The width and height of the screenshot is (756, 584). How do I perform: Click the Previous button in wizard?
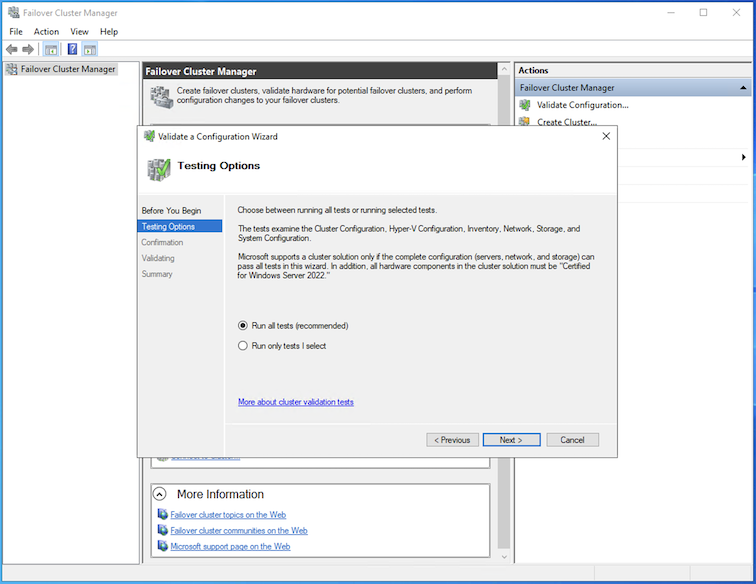(452, 440)
